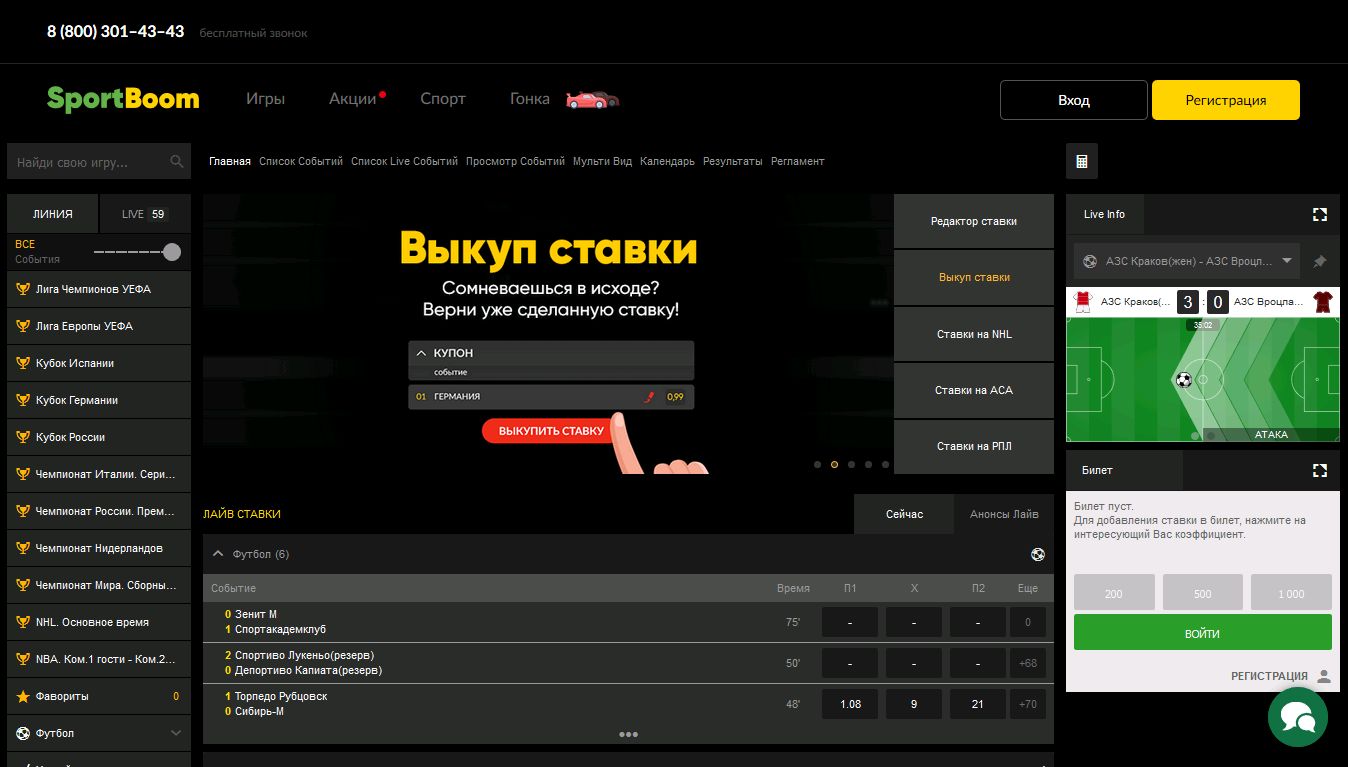Click the П2 odds 21

pyautogui.click(x=978, y=704)
